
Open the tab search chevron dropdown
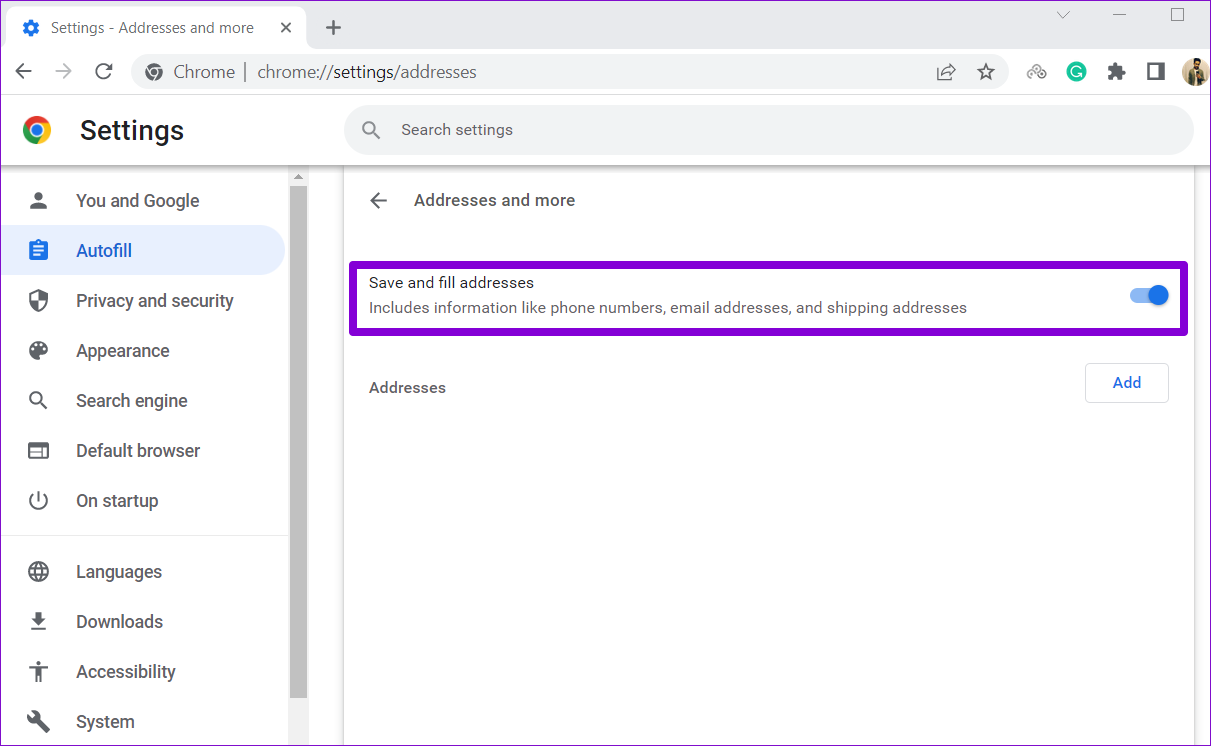(1062, 15)
